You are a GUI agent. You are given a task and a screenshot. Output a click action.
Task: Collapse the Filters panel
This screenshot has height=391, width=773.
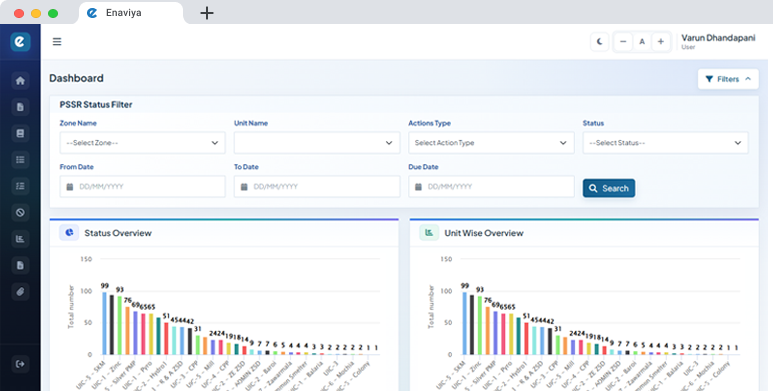pos(728,79)
